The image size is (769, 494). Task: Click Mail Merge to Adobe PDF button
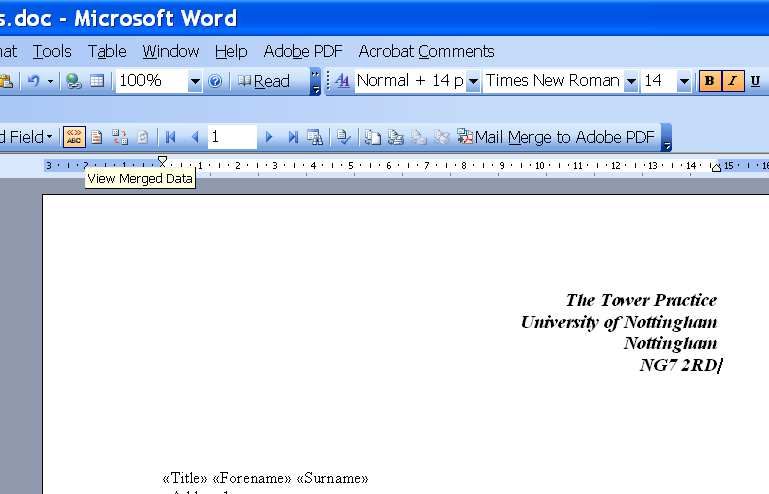pos(556,137)
